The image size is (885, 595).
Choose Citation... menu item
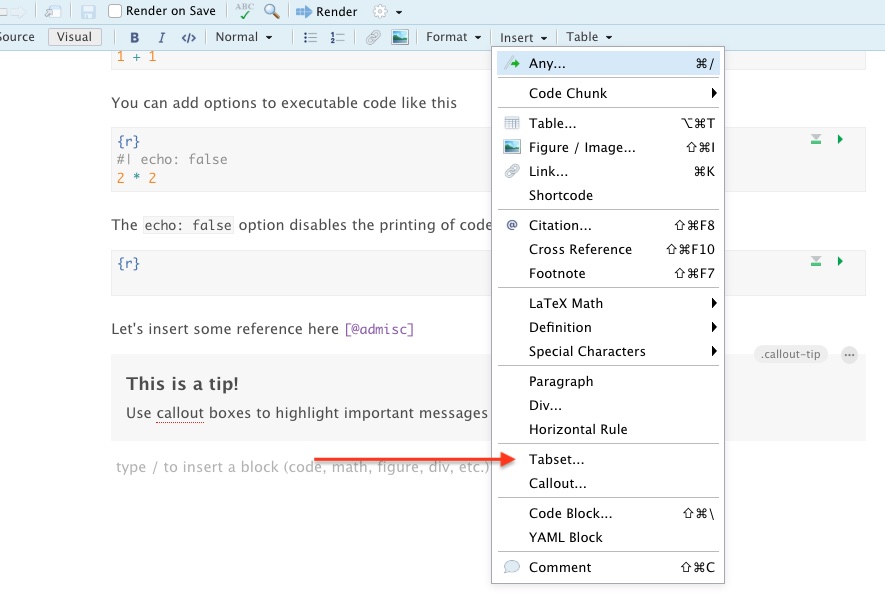pyautogui.click(x=608, y=225)
